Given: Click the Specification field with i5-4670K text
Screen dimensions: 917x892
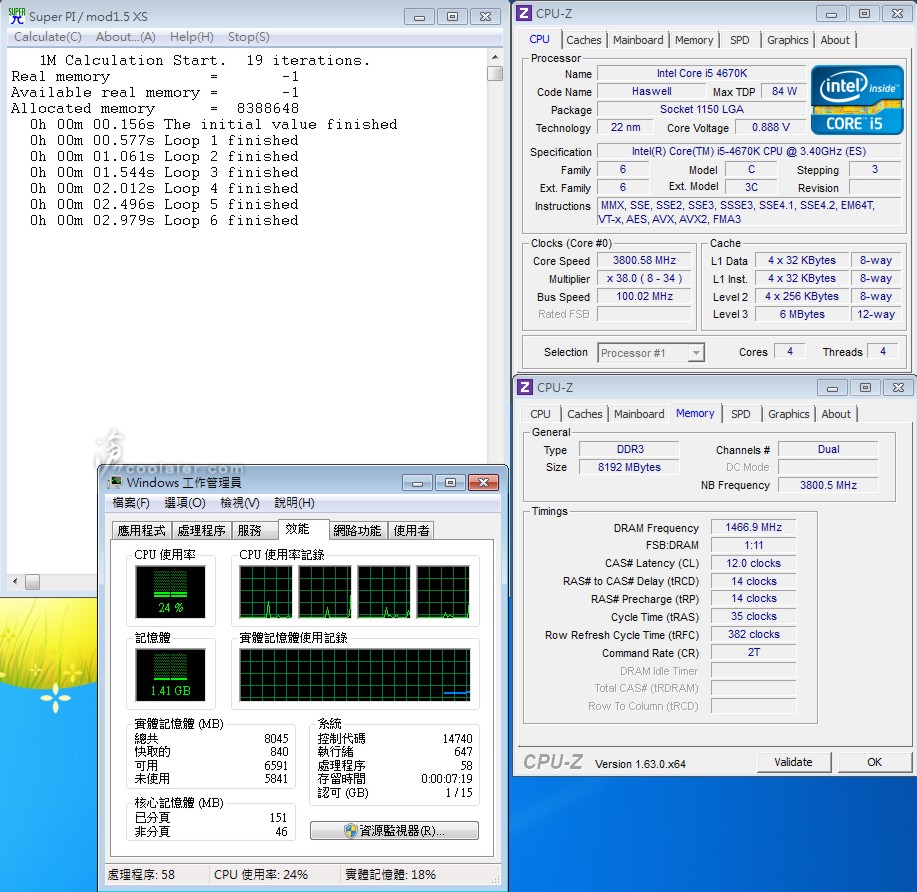Looking at the screenshot, I should coord(749,151).
